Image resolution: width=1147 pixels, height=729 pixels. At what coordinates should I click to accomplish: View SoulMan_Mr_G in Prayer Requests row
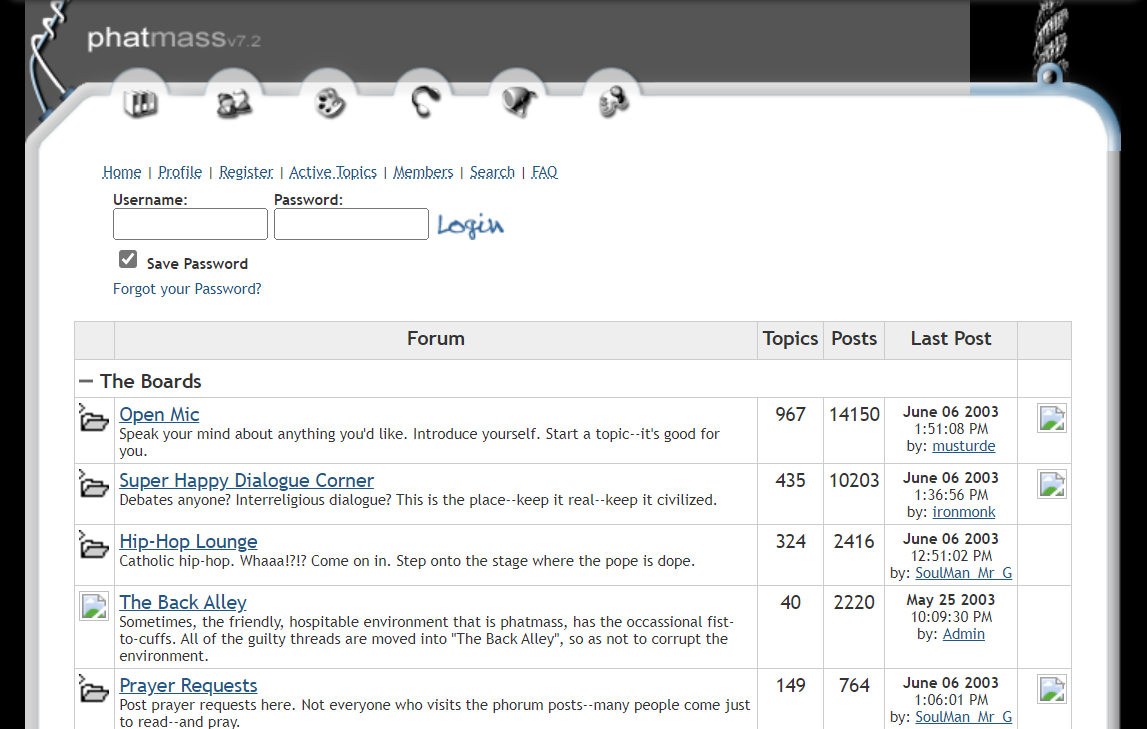tap(963, 717)
